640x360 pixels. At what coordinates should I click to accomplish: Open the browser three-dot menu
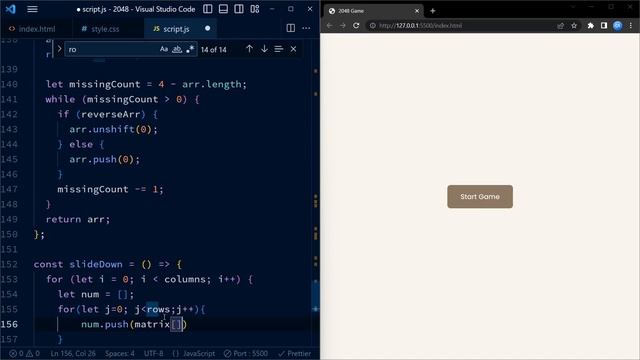pos(631,26)
